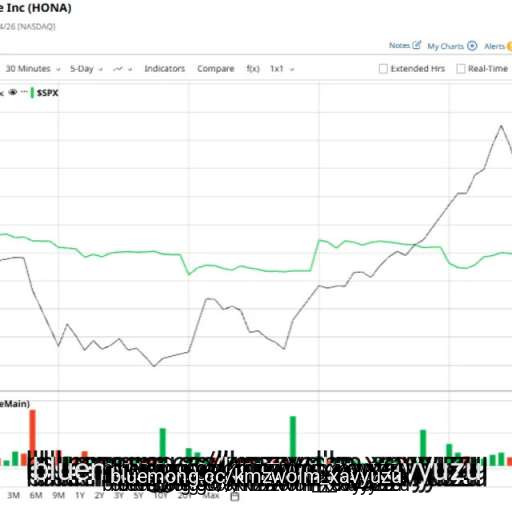Viewport: 512px width, 512px height.
Task: Open the Compare menu
Action: click(x=216, y=69)
